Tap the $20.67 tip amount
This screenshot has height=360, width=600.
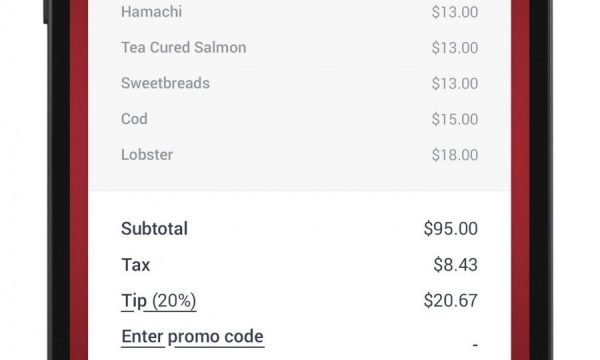pos(451,301)
